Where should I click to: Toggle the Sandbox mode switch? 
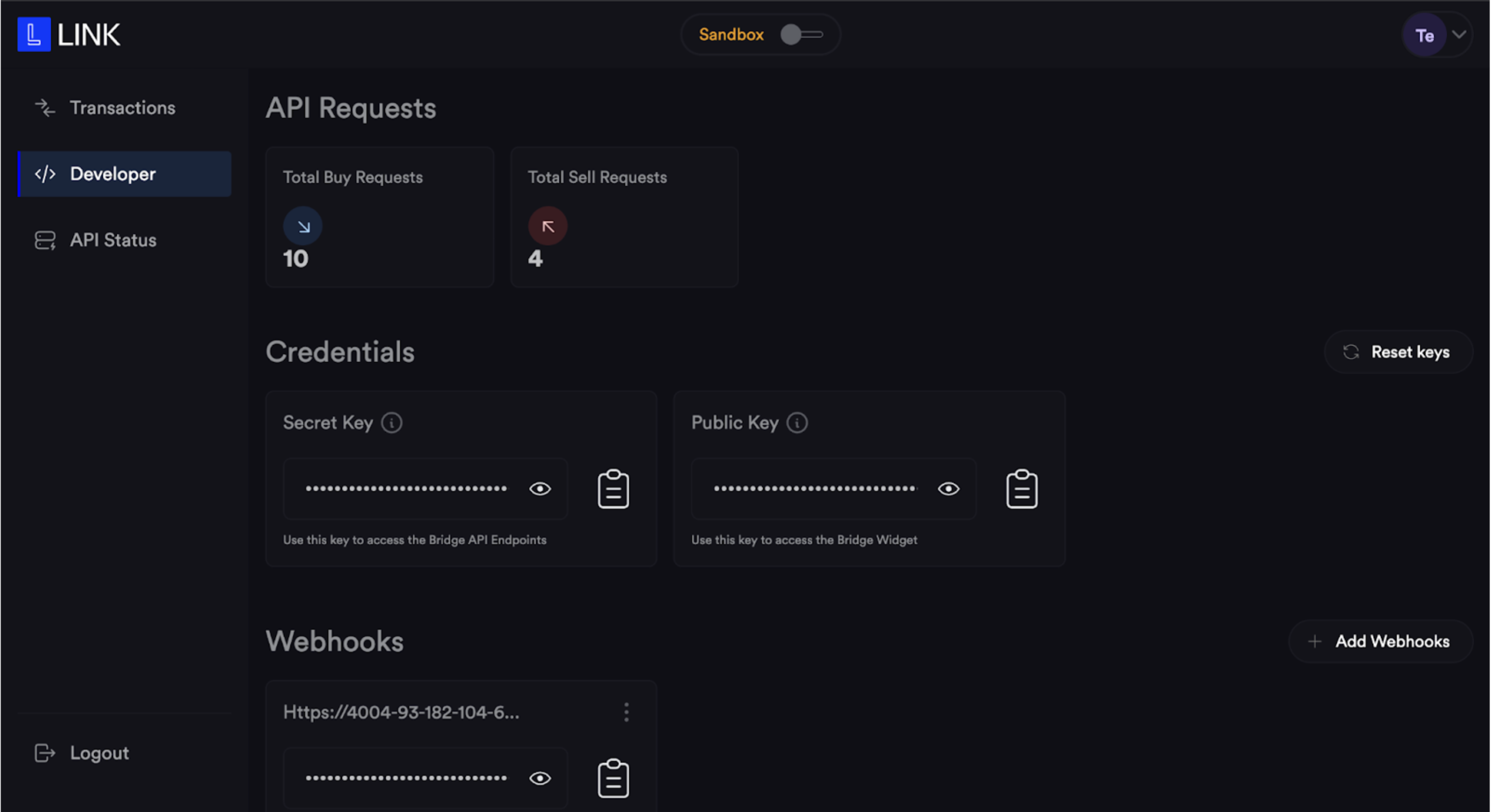[x=801, y=35]
